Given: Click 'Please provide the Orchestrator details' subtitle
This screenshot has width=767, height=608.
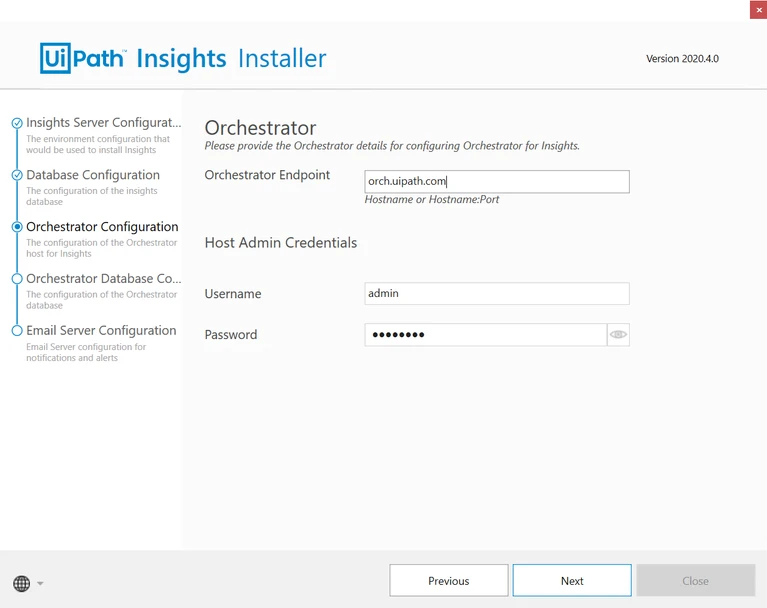Looking at the screenshot, I should pyautogui.click(x=392, y=146).
